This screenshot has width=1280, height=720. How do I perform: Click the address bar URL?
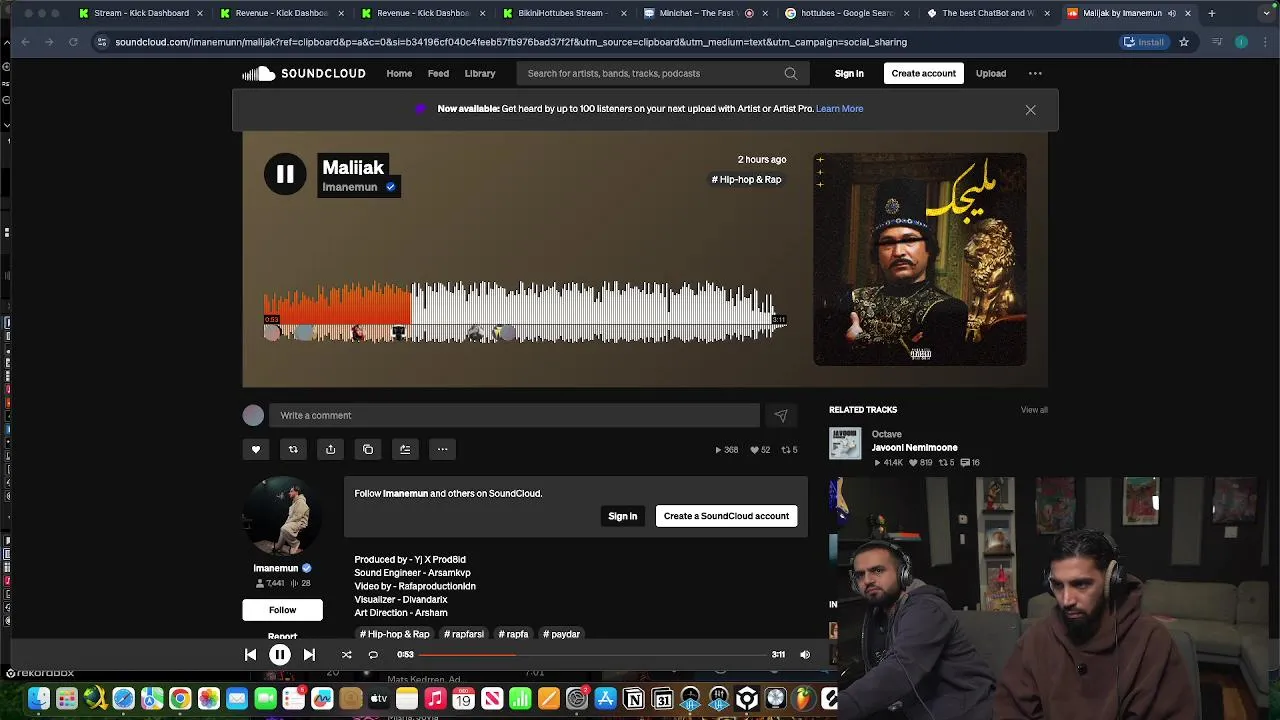click(511, 42)
